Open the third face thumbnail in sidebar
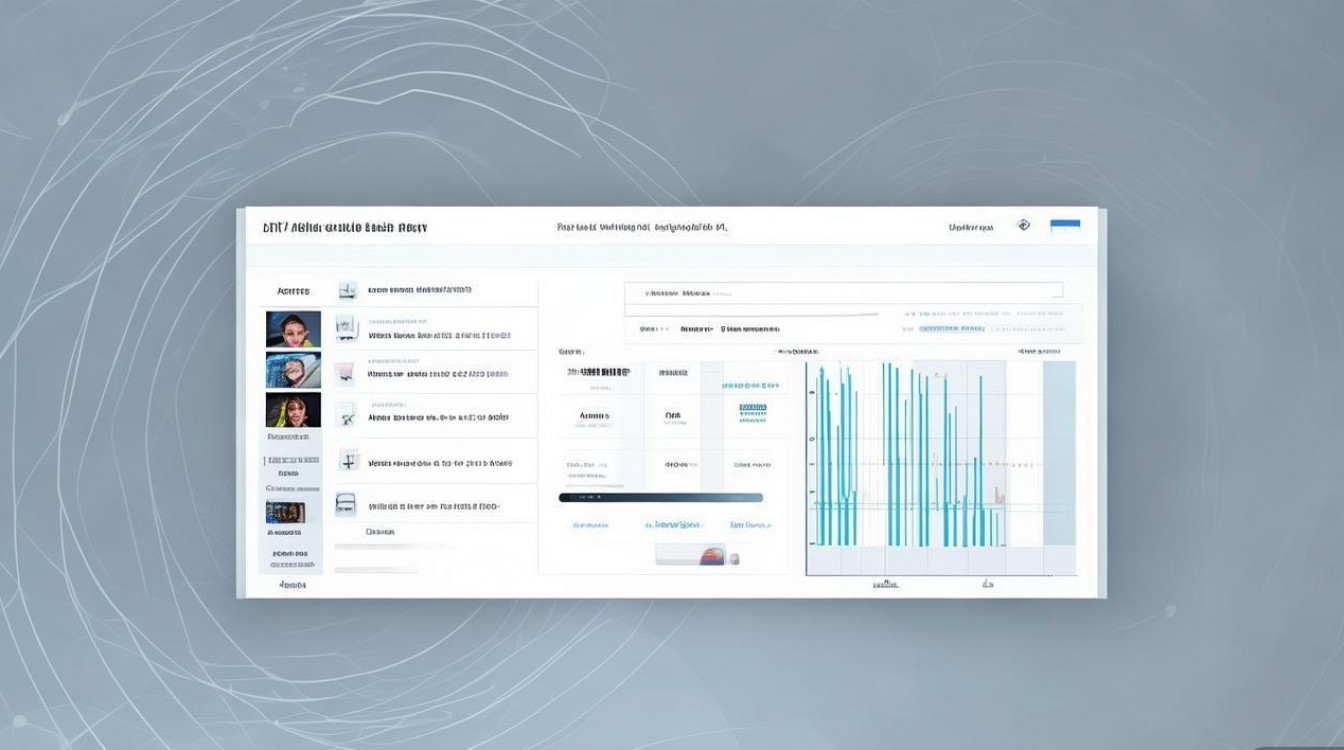This screenshot has height=750, width=1344. [x=293, y=410]
